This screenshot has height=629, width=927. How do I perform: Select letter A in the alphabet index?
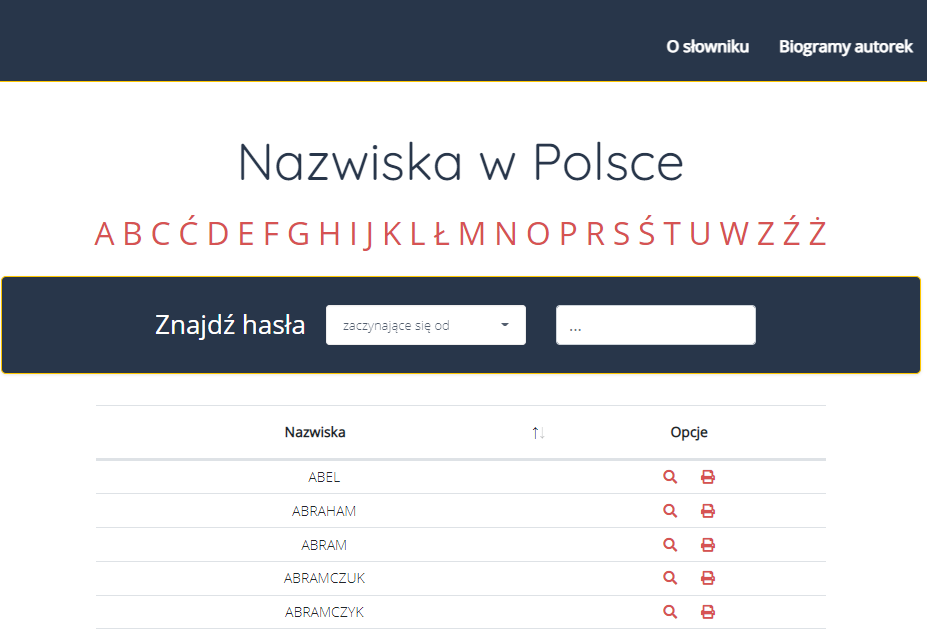pyautogui.click(x=105, y=234)
